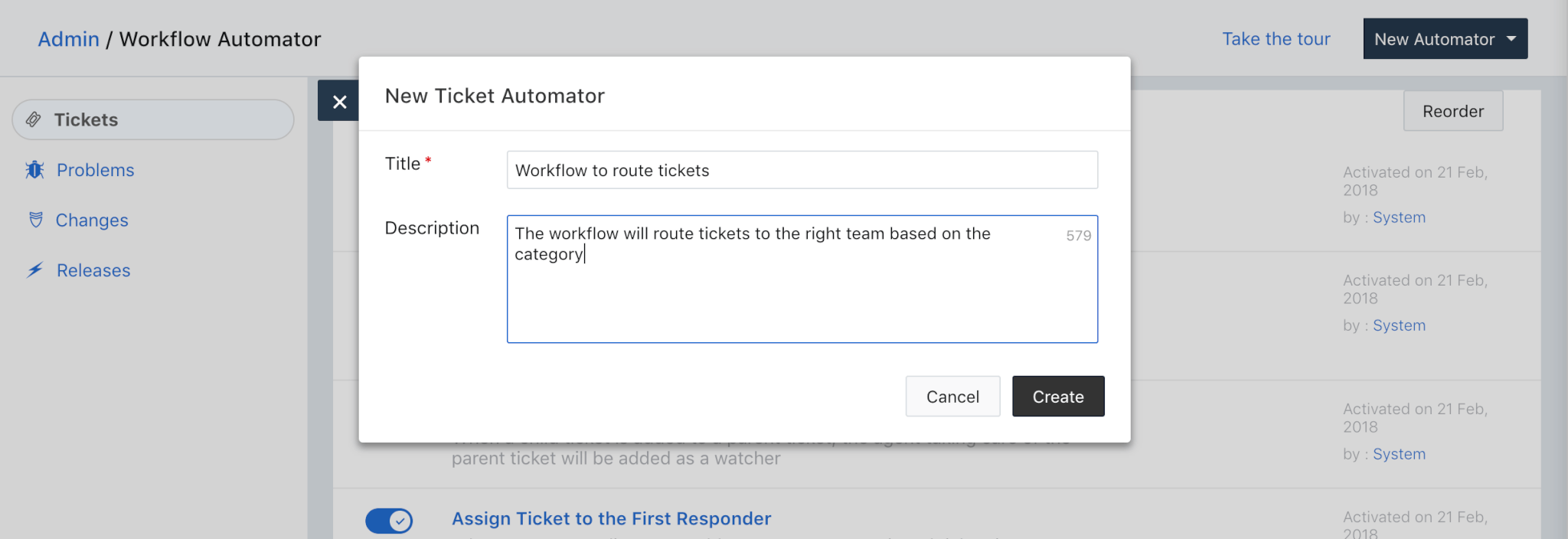Click the checkmark inside the active automator toggle
Viewport: 1568px width, 539px height.
point(399,521)
